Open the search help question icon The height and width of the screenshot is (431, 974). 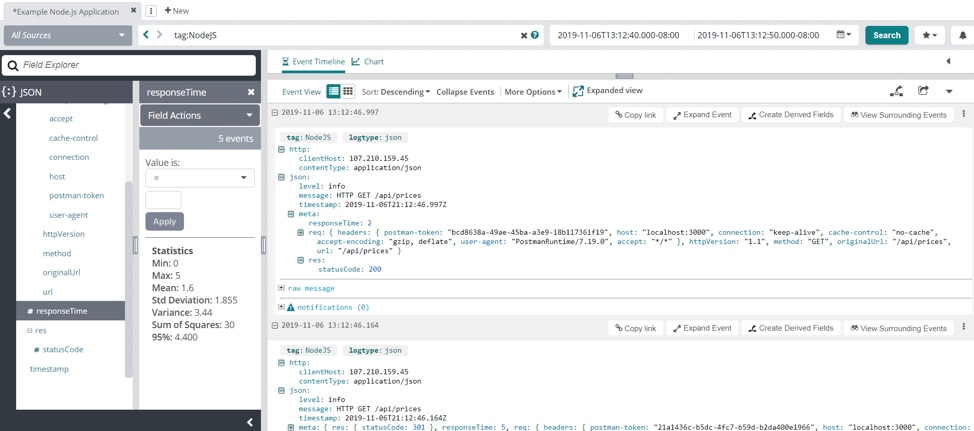[x=535, y=35]
